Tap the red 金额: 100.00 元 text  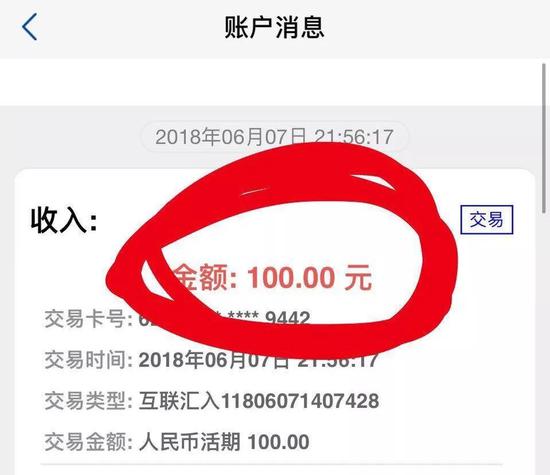272,278
